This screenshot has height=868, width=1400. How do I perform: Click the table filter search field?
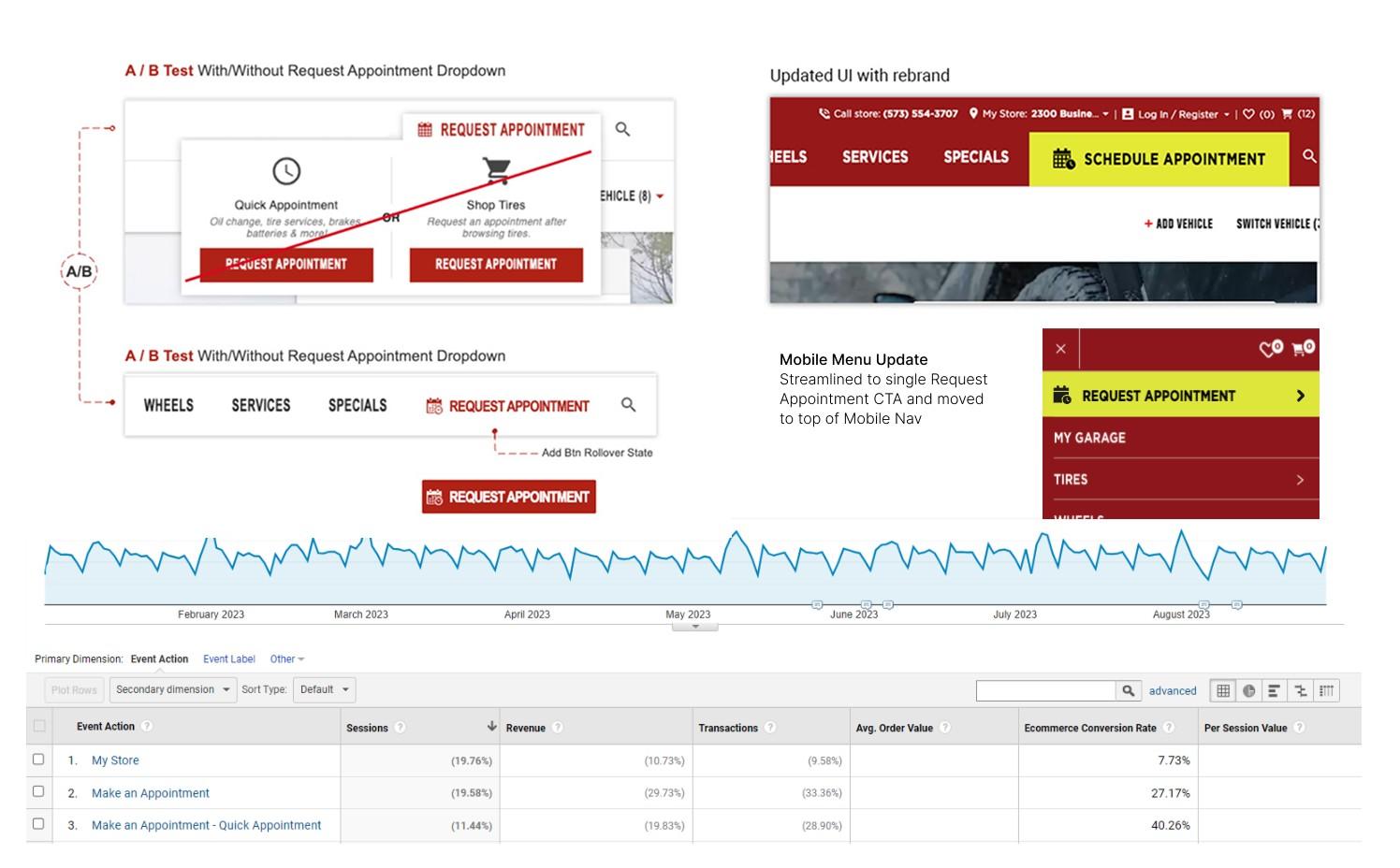1045,690
